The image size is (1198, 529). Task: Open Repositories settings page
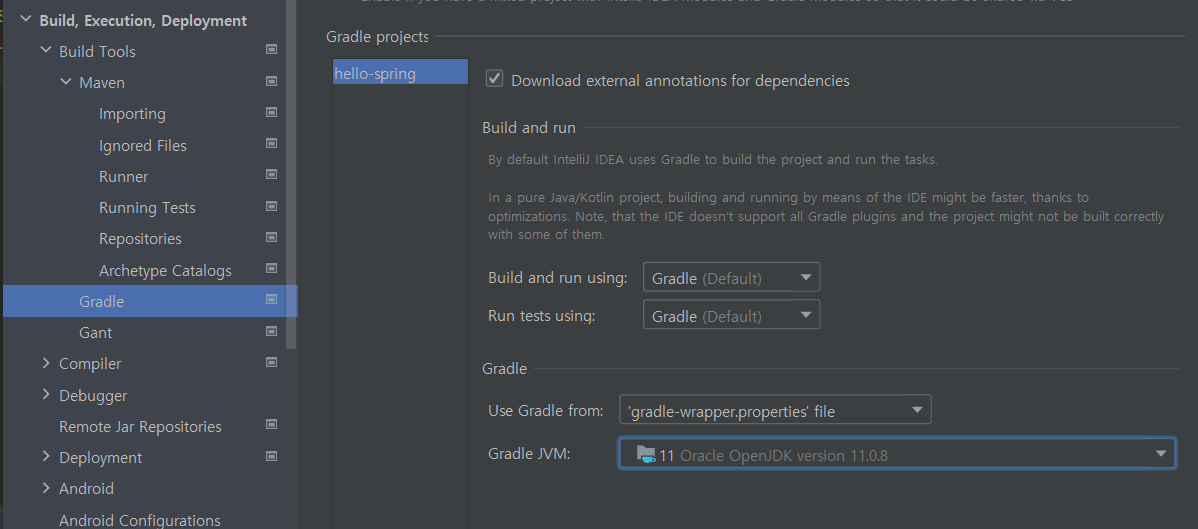(141, 239)
